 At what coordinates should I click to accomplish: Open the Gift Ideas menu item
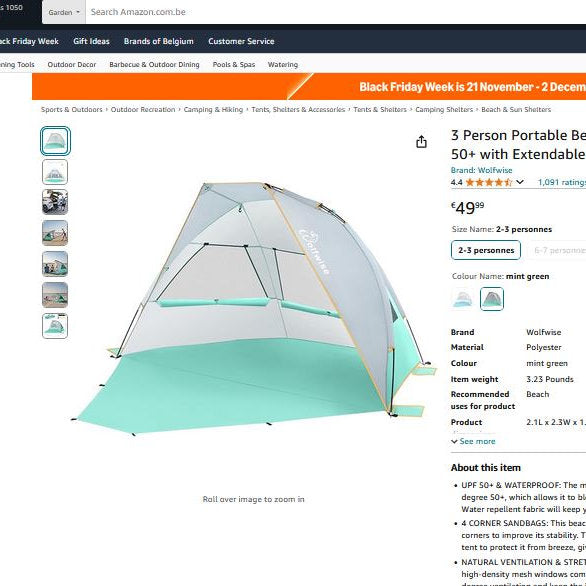pos(92,41)
